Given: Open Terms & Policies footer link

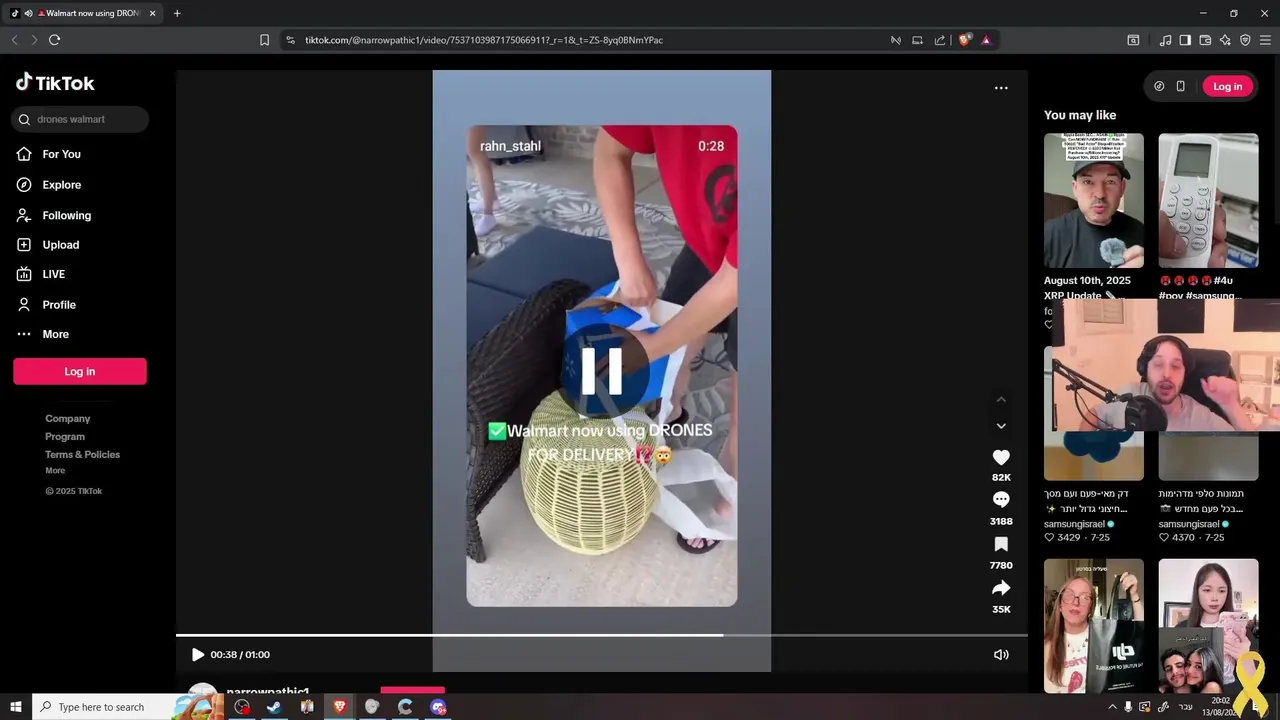Looking at the screenshot, I should pos(82,455).
